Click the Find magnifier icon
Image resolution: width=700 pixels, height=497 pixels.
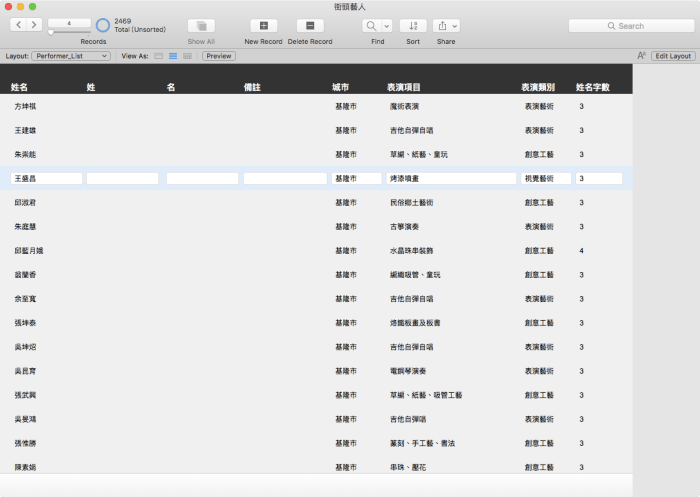(x=371, y=26)
